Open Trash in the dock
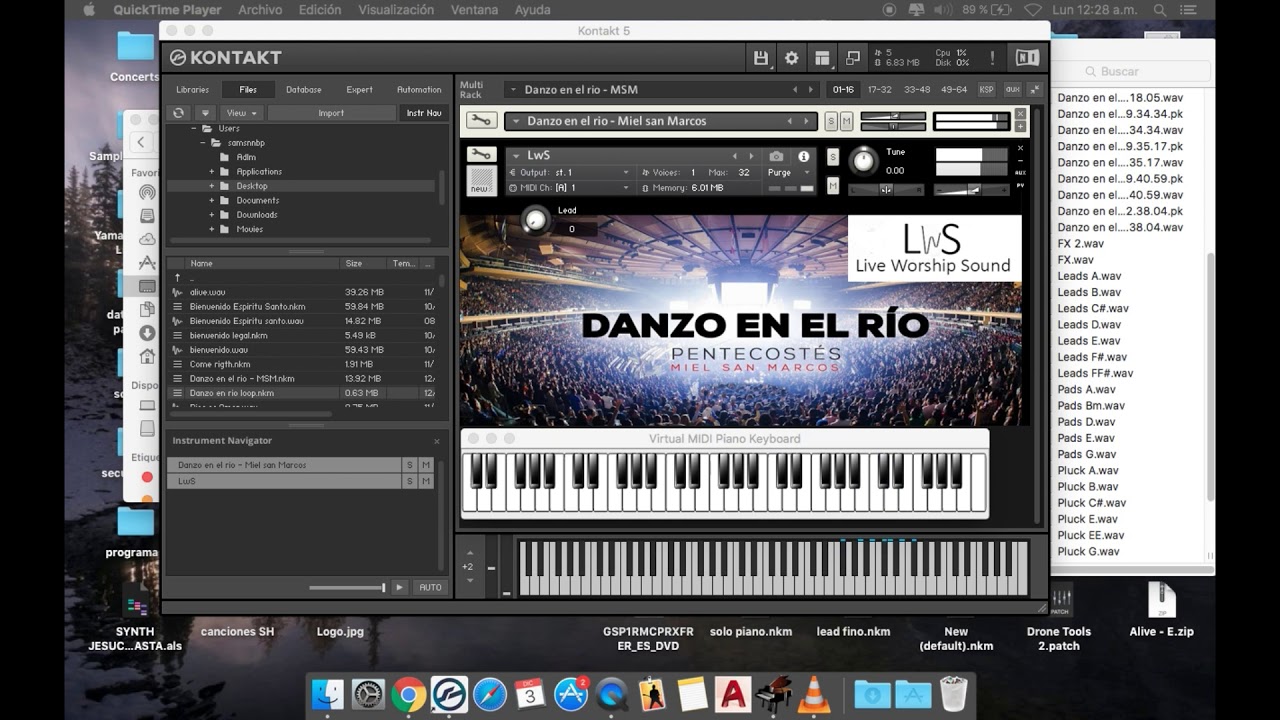The width and height of the screenshot is (1280, 720). pyautogui.click(x=953, y=694)
